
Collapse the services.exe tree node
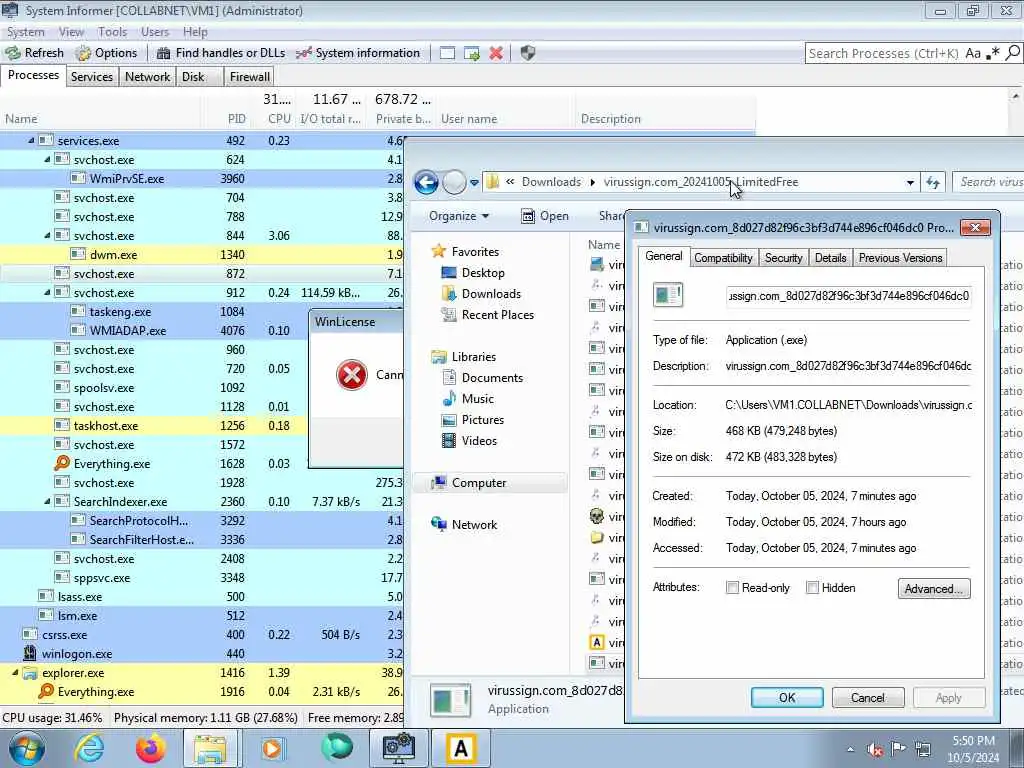31,140
